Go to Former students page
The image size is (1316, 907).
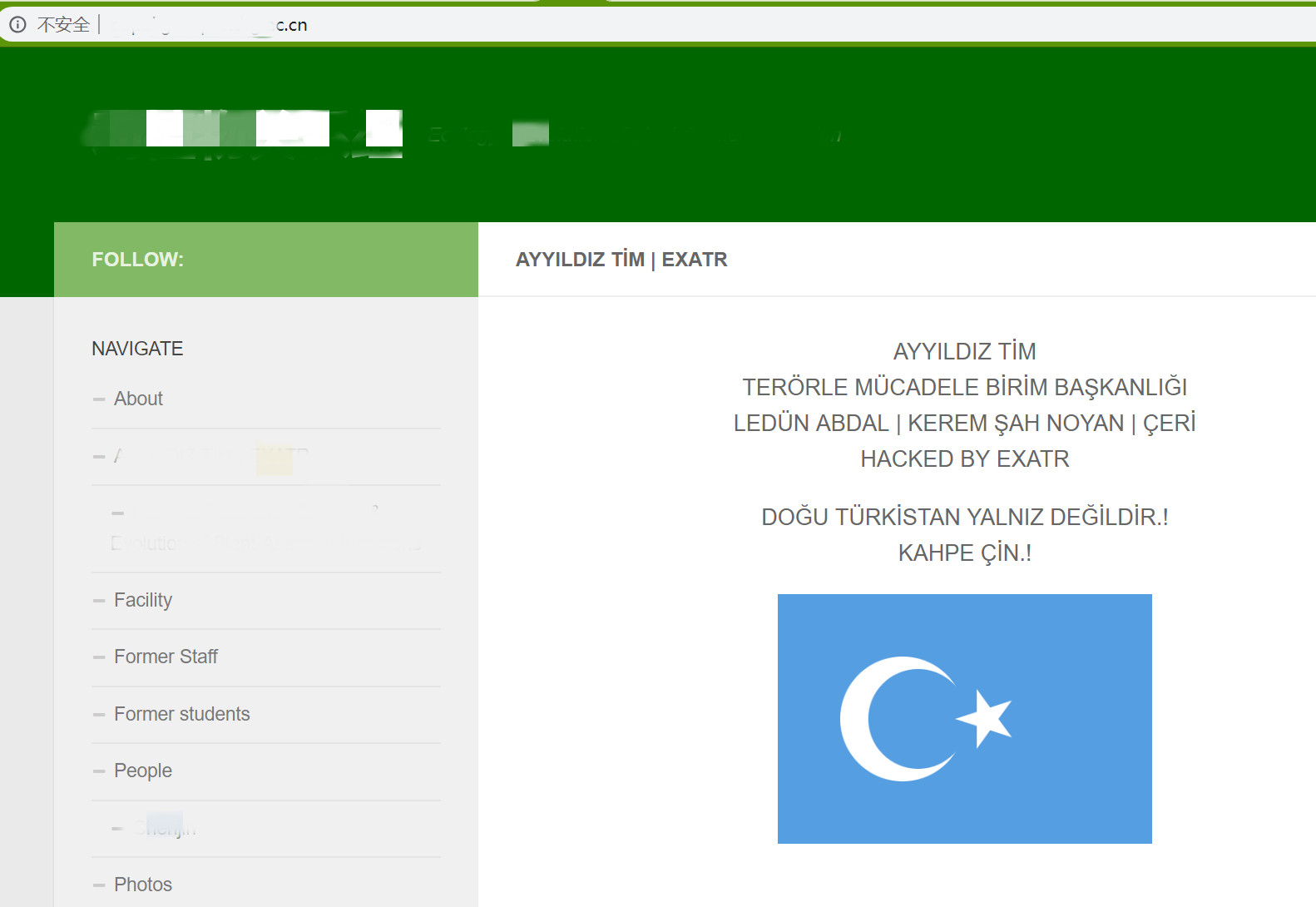point(181,714)
